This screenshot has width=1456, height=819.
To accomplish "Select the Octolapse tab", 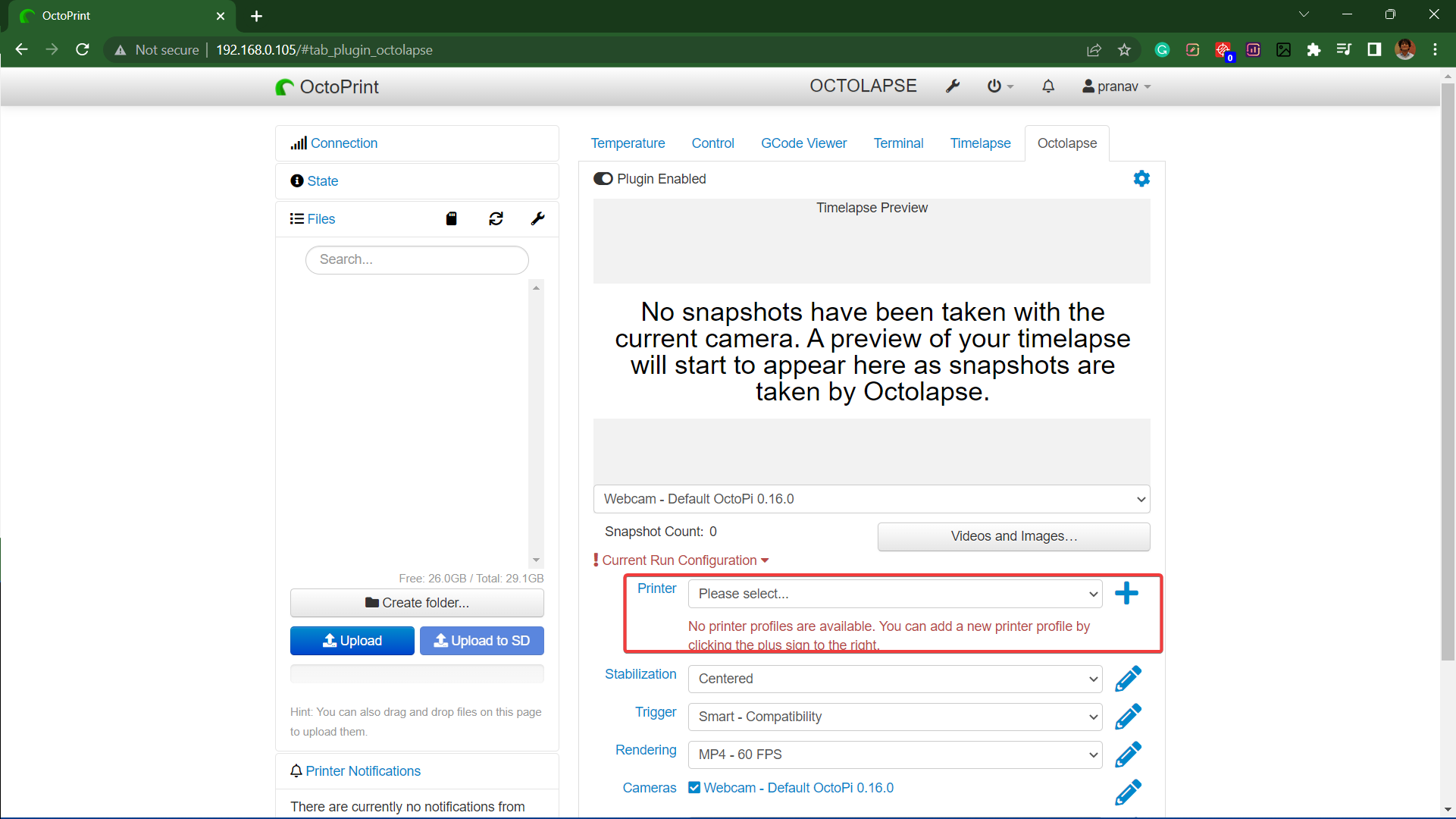I will 1066,143.
